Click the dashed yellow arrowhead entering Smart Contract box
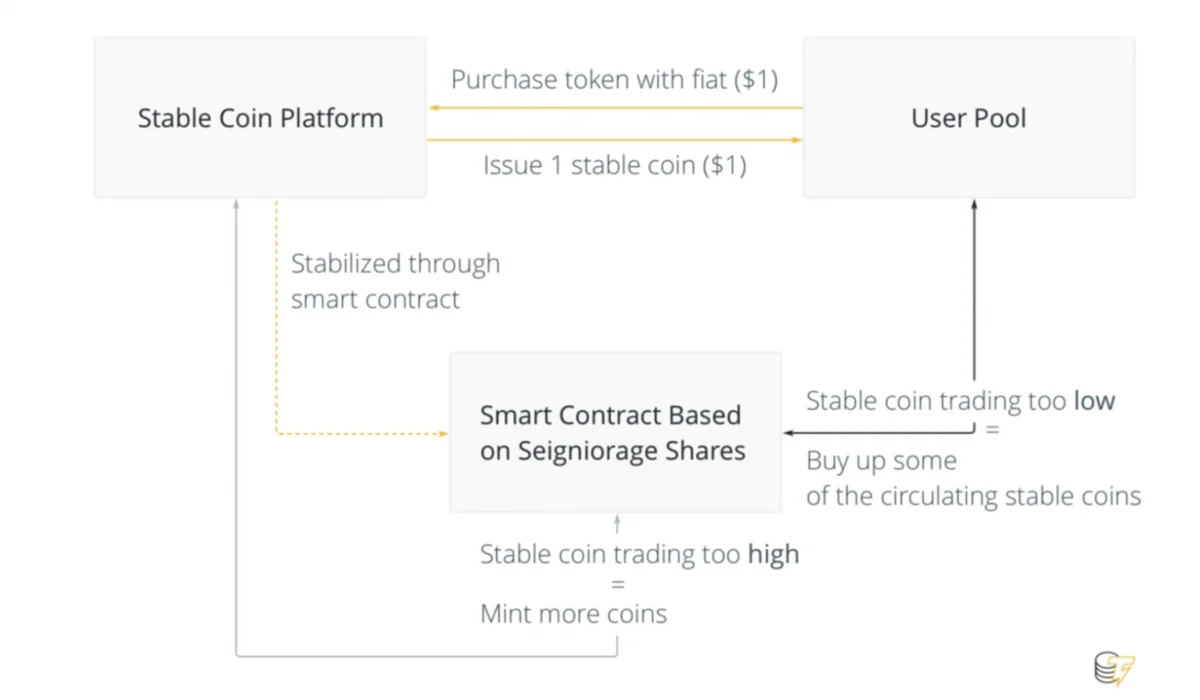The image size is (1200, 700). pyautogui.click(x=442, y=434)
